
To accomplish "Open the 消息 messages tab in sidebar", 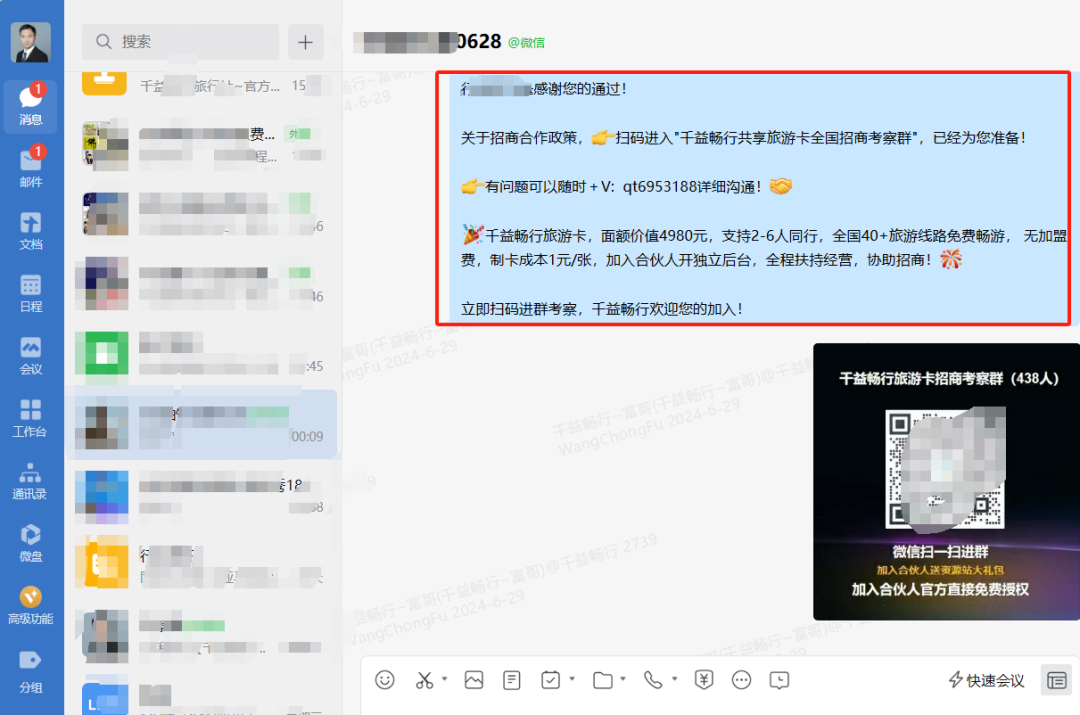I will [31, 105].
